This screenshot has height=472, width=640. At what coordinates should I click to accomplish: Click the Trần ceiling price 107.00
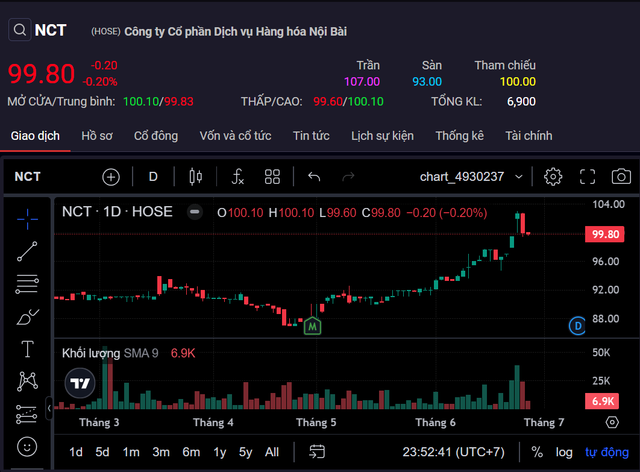(362, 82)
